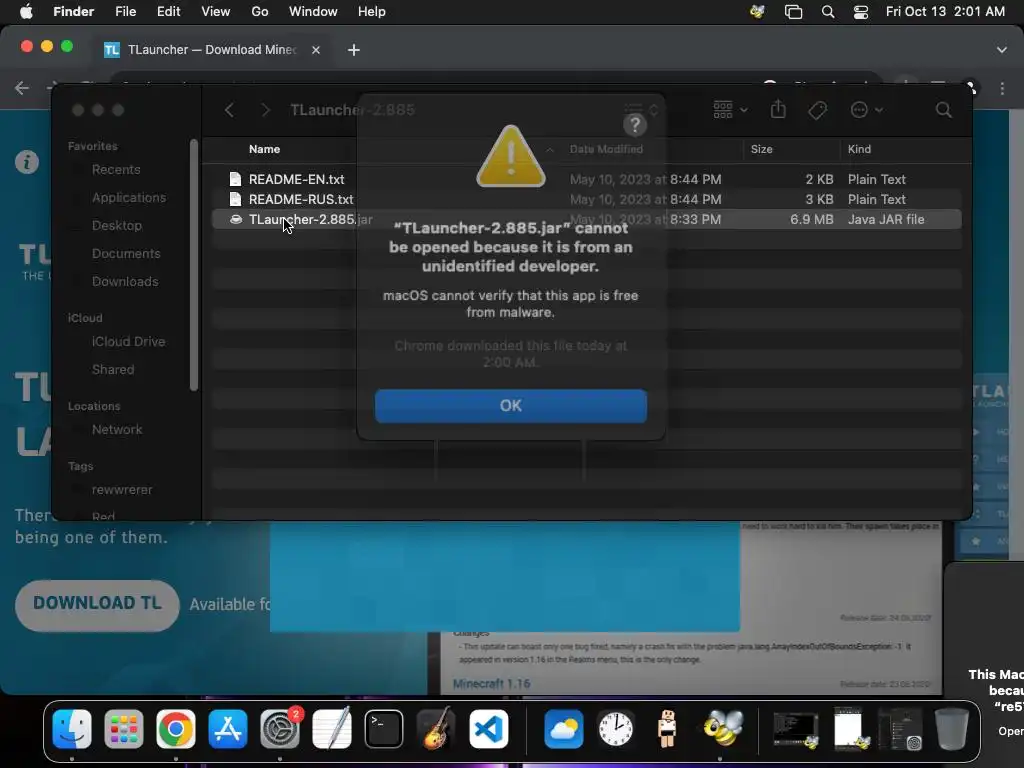Open the Chrome three-dot menu
This screenshot has width=1024, height=768.
pos(1002,88)
